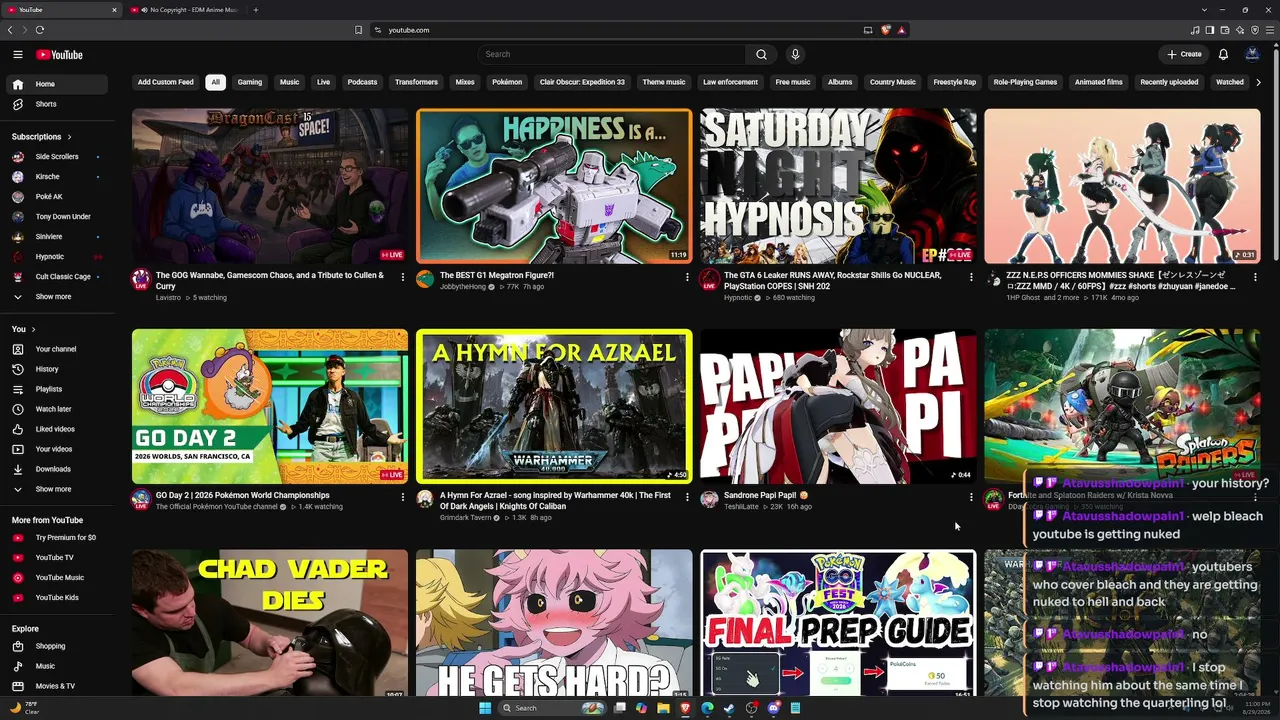Open a new browser tab
Viewport: 1280px width, 720px height.
255,10
